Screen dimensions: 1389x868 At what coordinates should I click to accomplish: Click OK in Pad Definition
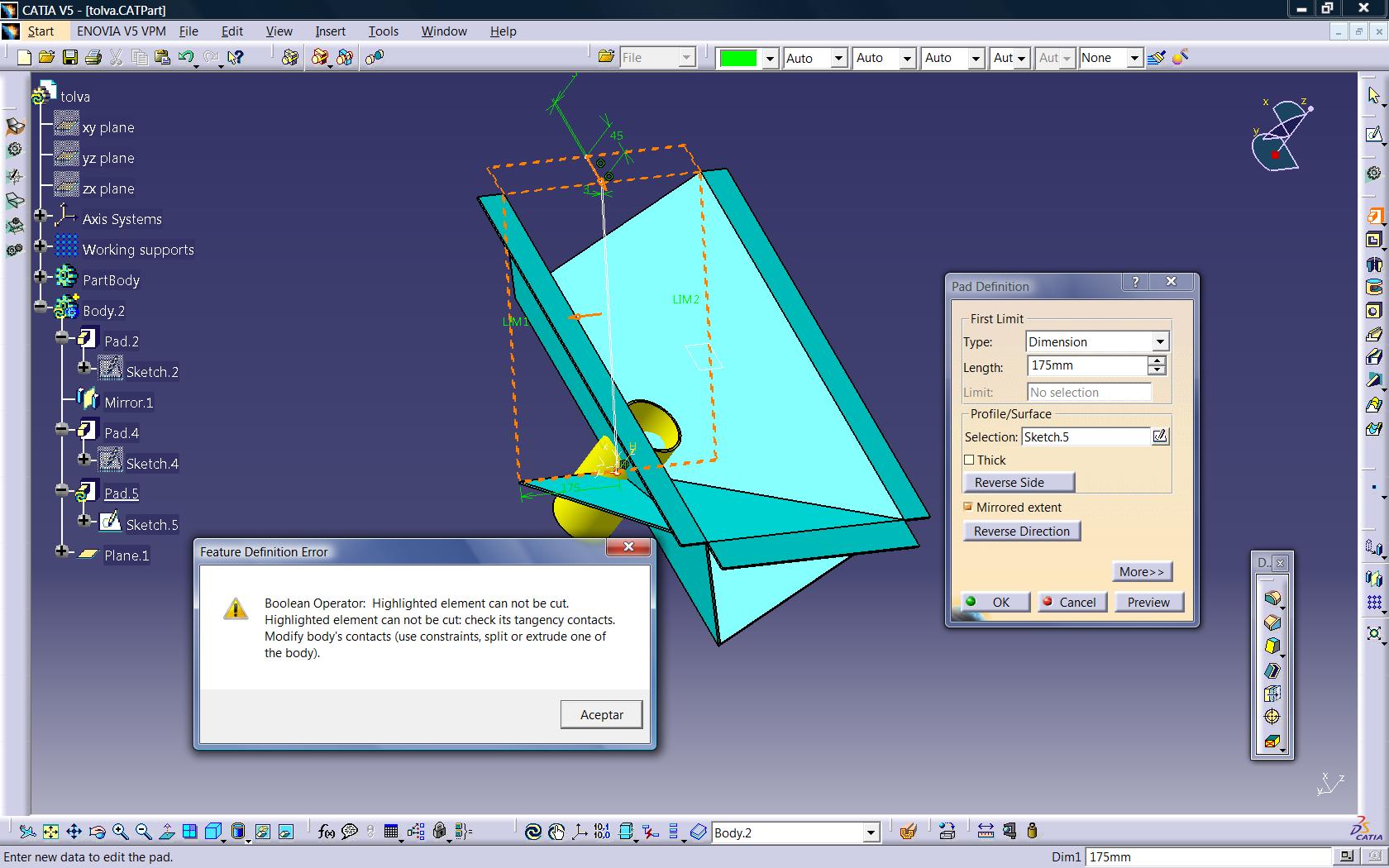tap(995, 602)
